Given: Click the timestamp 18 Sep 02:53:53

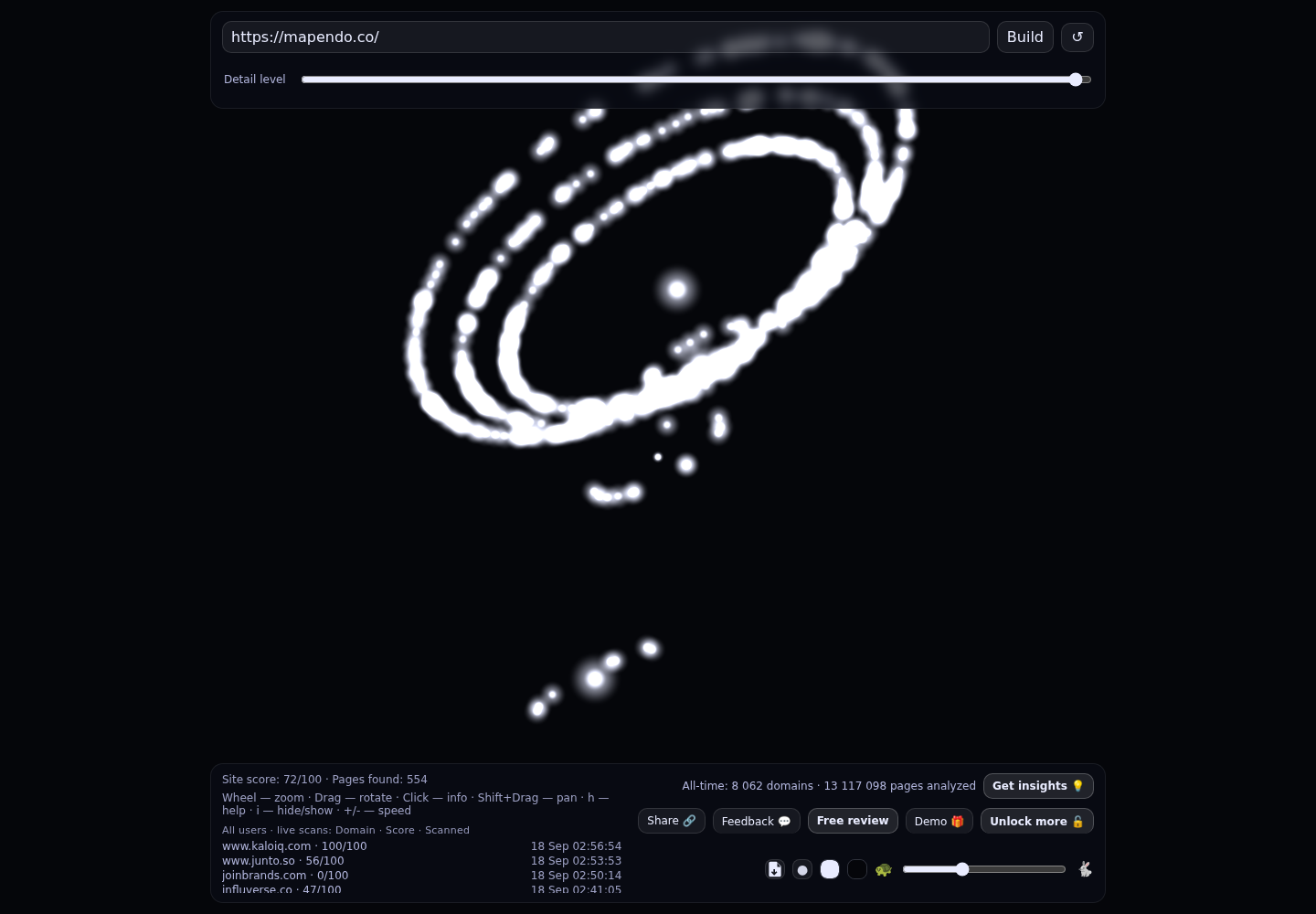Looking at the screenshot, I should (576, 861).
